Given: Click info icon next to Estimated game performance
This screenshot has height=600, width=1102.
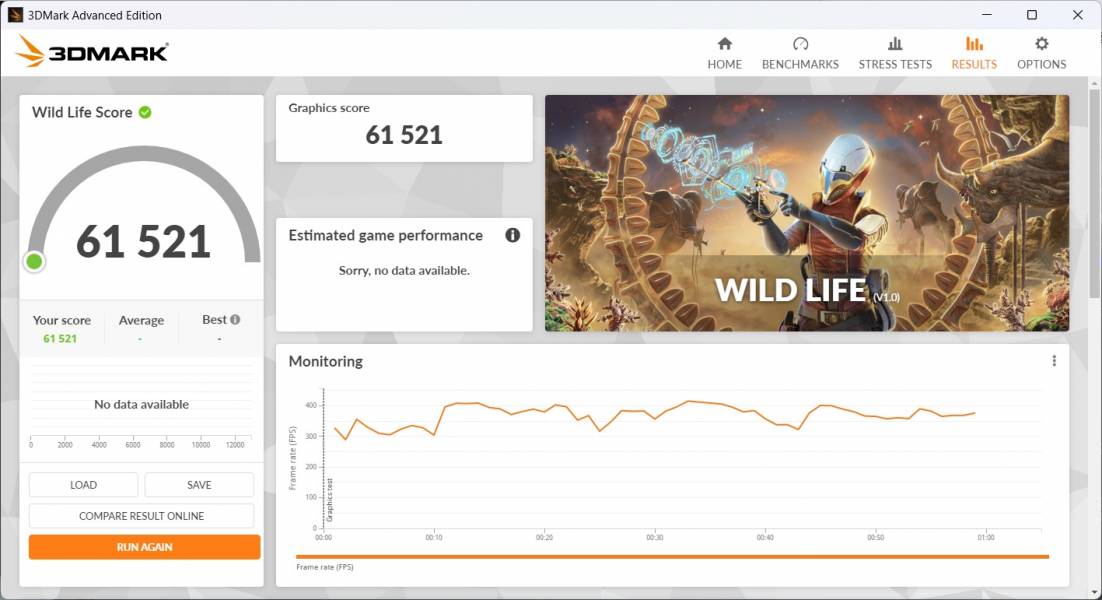Looking at the screenshot, I should [x=512, y=235].
